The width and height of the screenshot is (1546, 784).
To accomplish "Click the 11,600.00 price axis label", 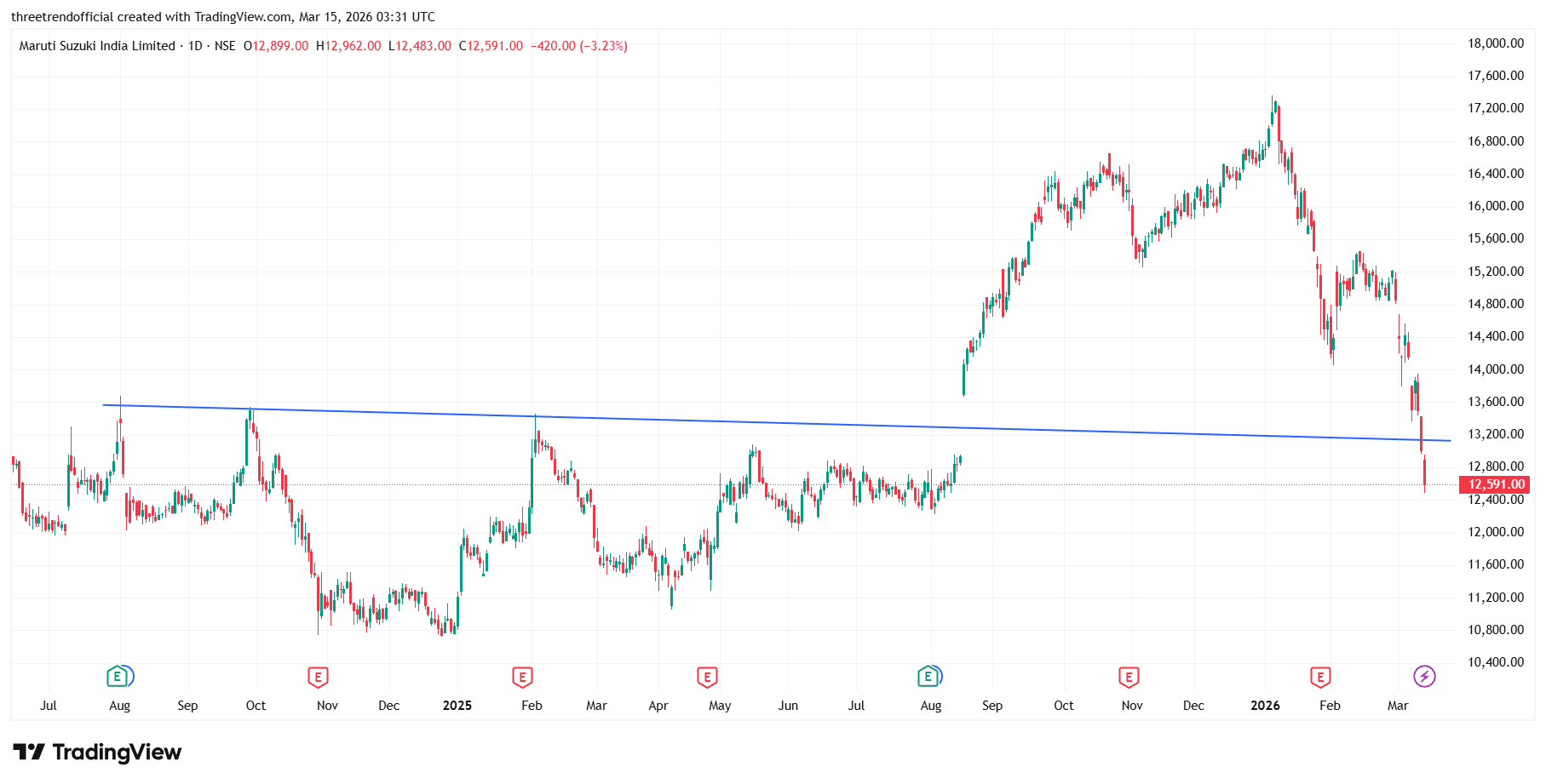I will pos(1496,564).
